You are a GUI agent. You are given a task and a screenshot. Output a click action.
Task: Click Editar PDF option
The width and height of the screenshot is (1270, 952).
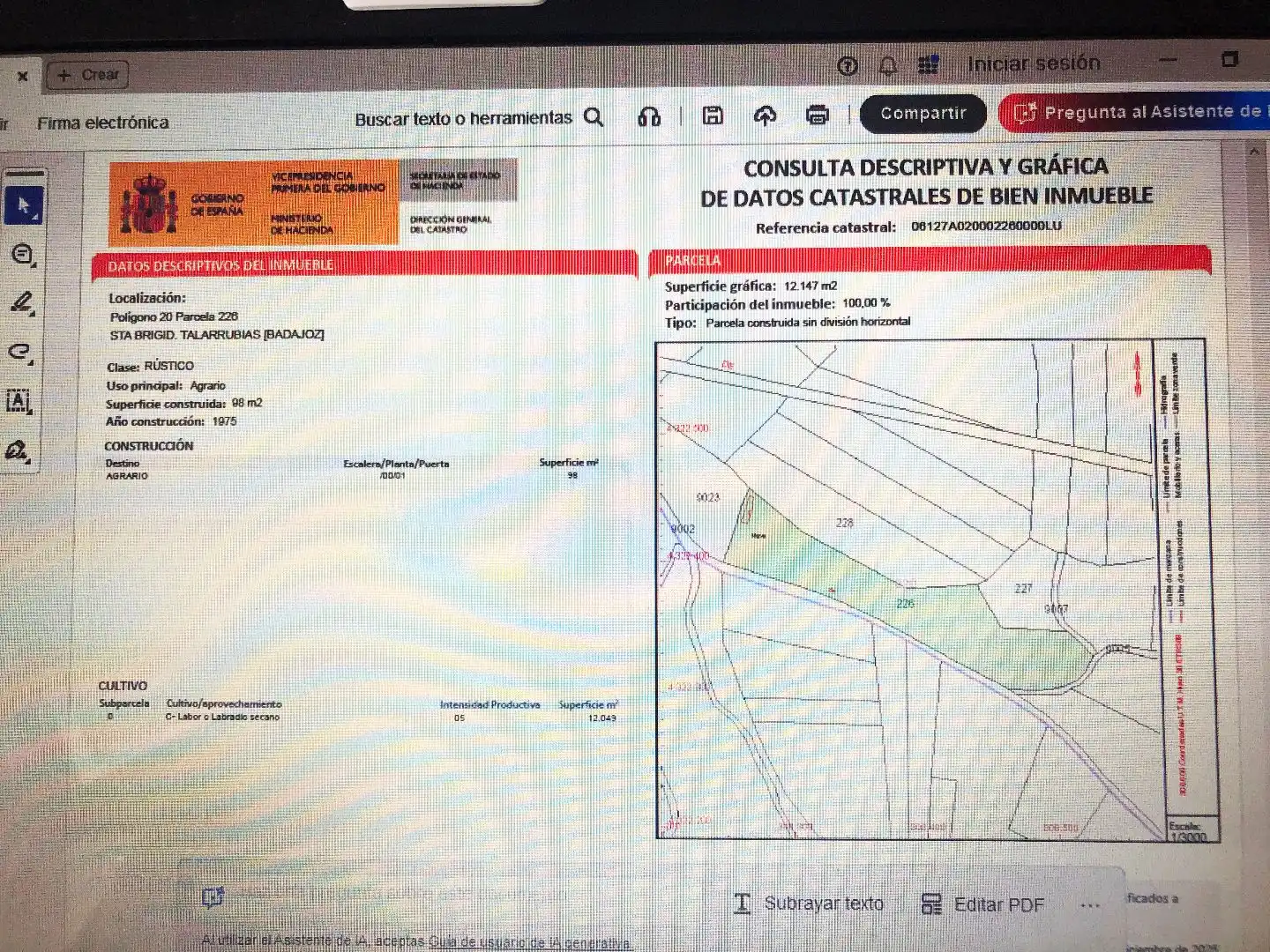pos(982,904)
